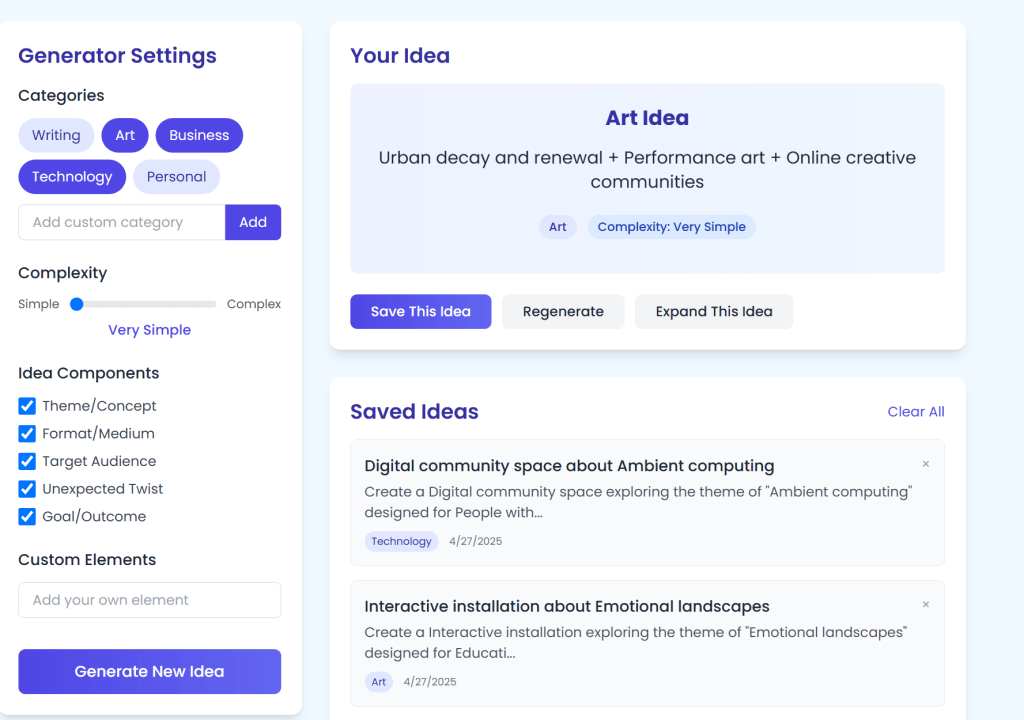The width and height of the screenshot is (1024, 720).
Task: Click the Complexity slider handle
Action: click(76, 304)
